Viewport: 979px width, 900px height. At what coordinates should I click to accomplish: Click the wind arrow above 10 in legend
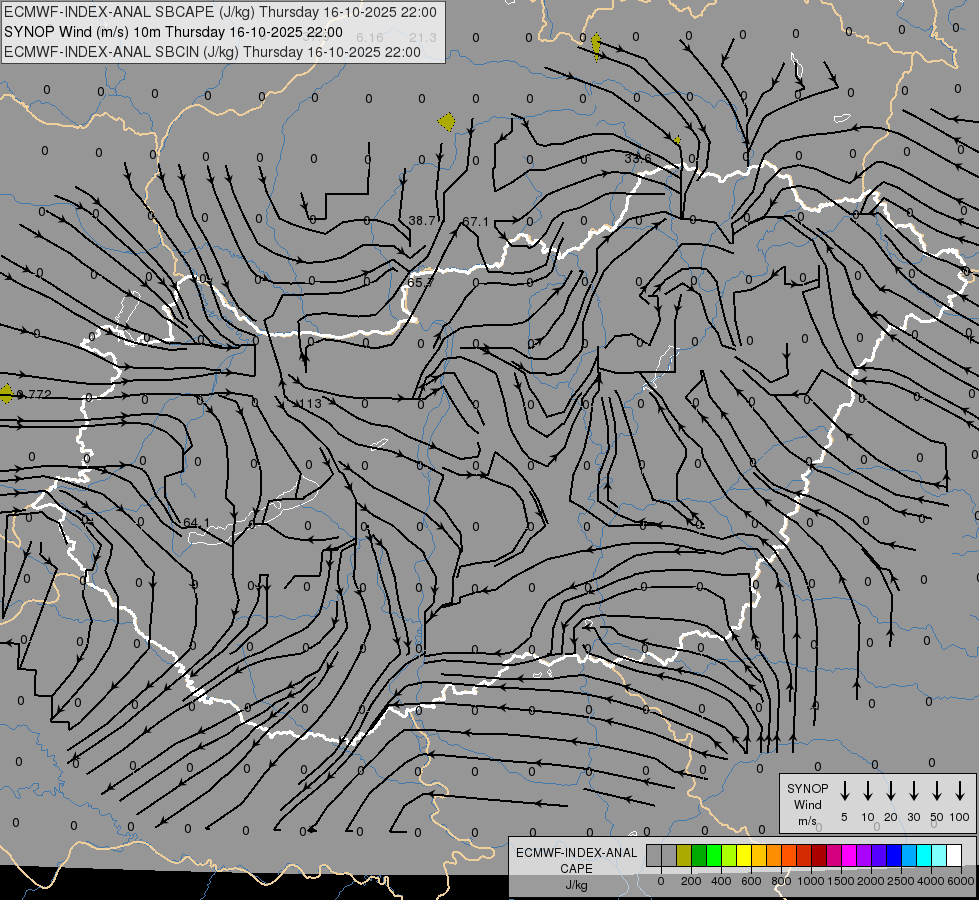[867, 791]
